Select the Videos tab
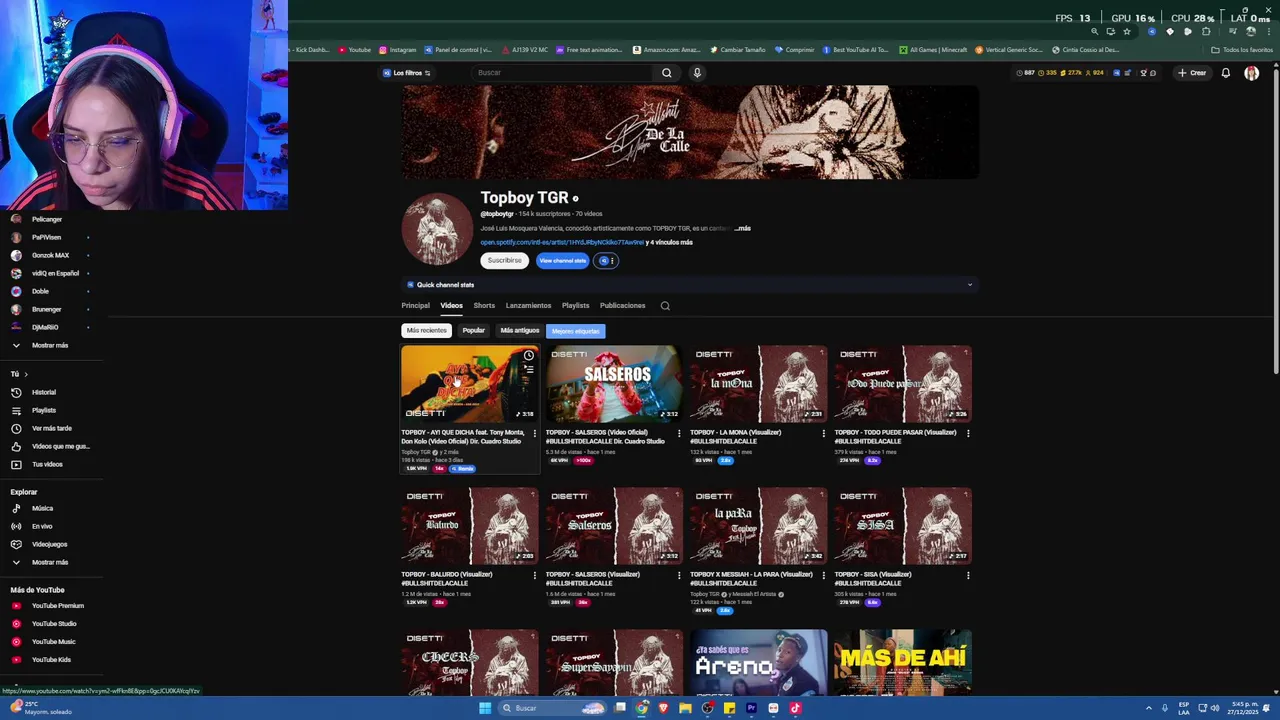1280x720 pixels. pos(451,306)
